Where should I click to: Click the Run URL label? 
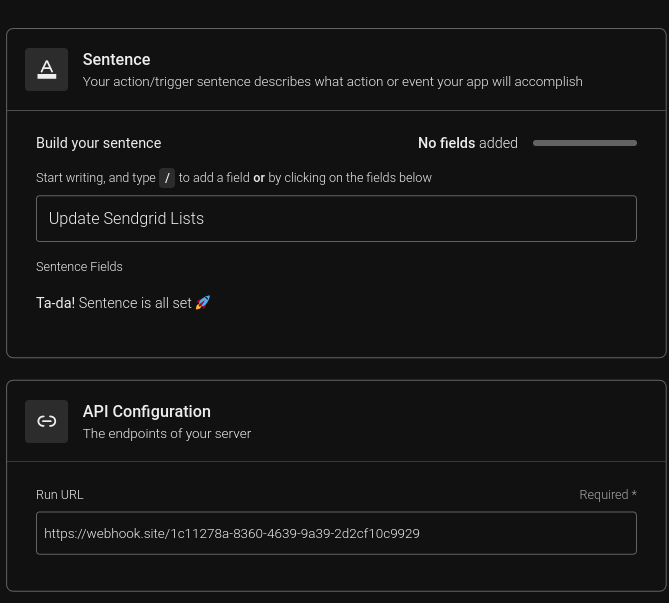tap(60, 495)
